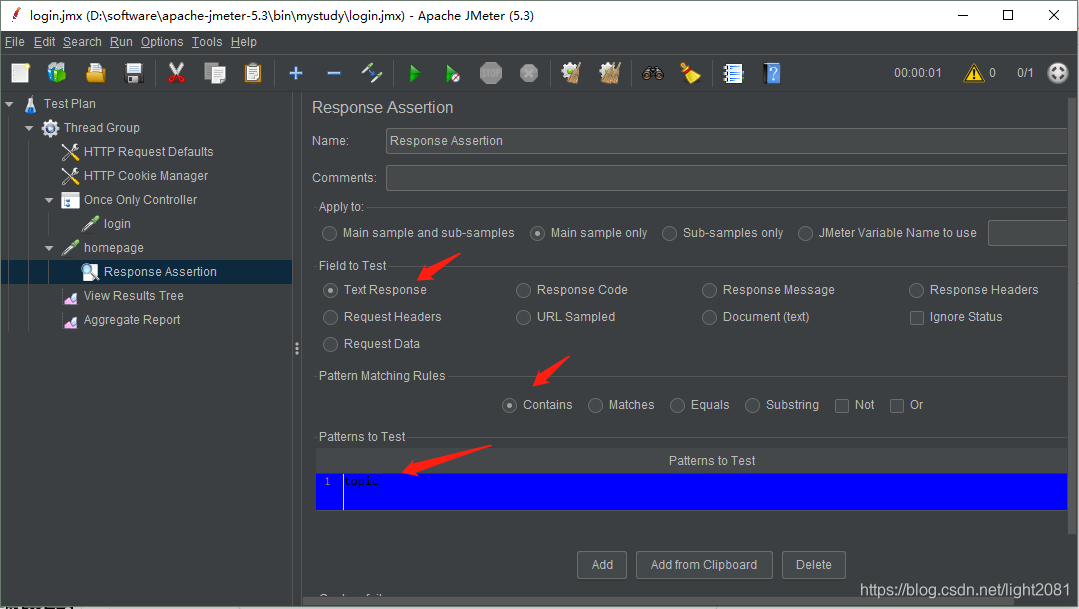The image size is (1079, 609).
Task: Select Aggregate Report listener
Action: tap(132, 320)
